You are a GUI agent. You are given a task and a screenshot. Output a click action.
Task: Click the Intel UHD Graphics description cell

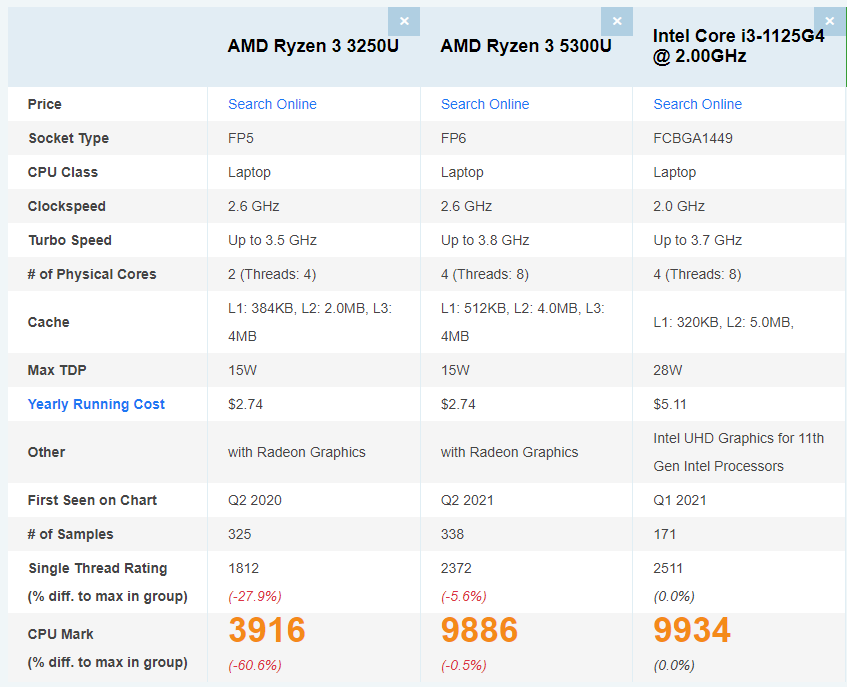[738, 452]
